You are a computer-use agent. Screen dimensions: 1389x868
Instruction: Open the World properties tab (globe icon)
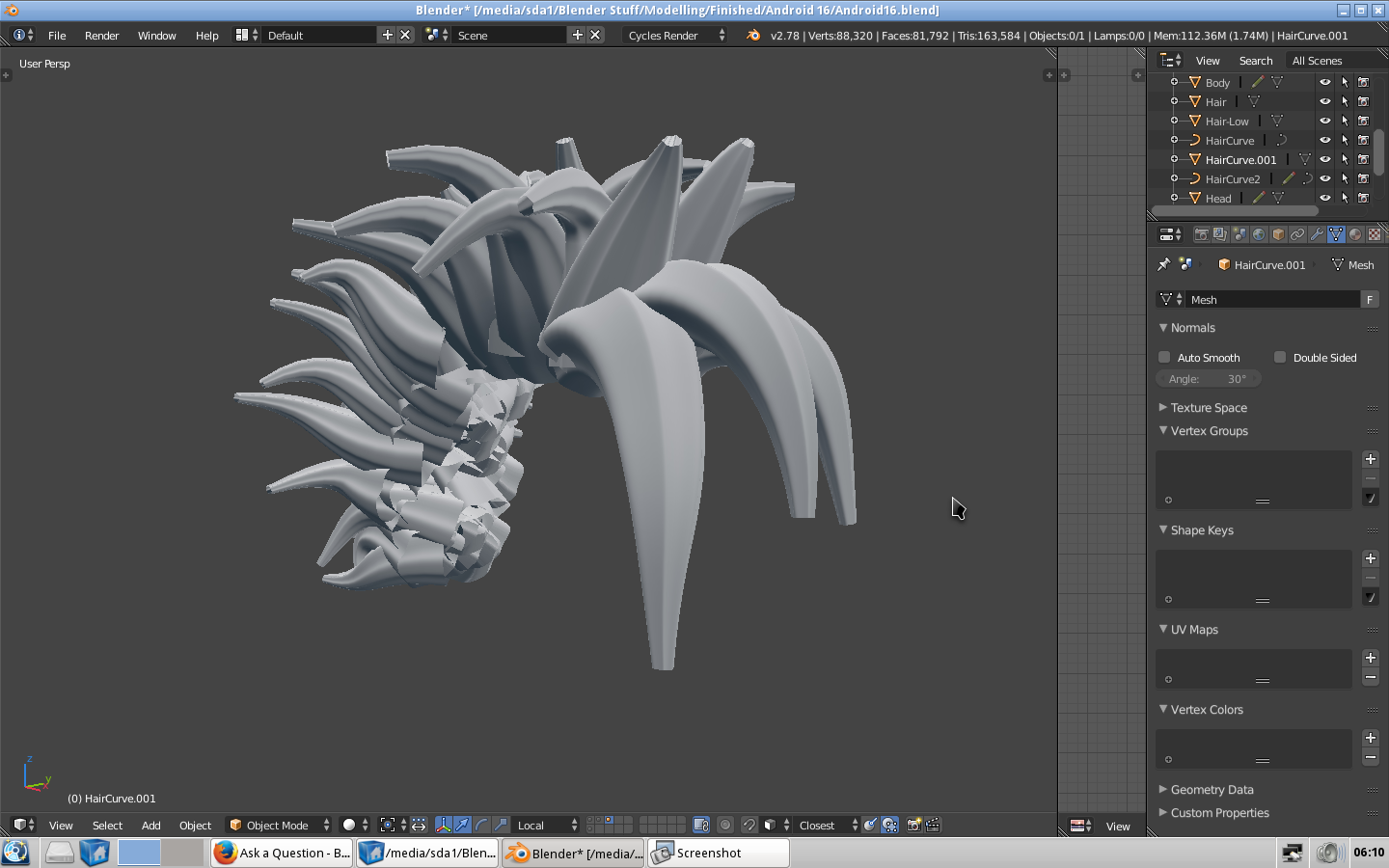coord(1259,234)
